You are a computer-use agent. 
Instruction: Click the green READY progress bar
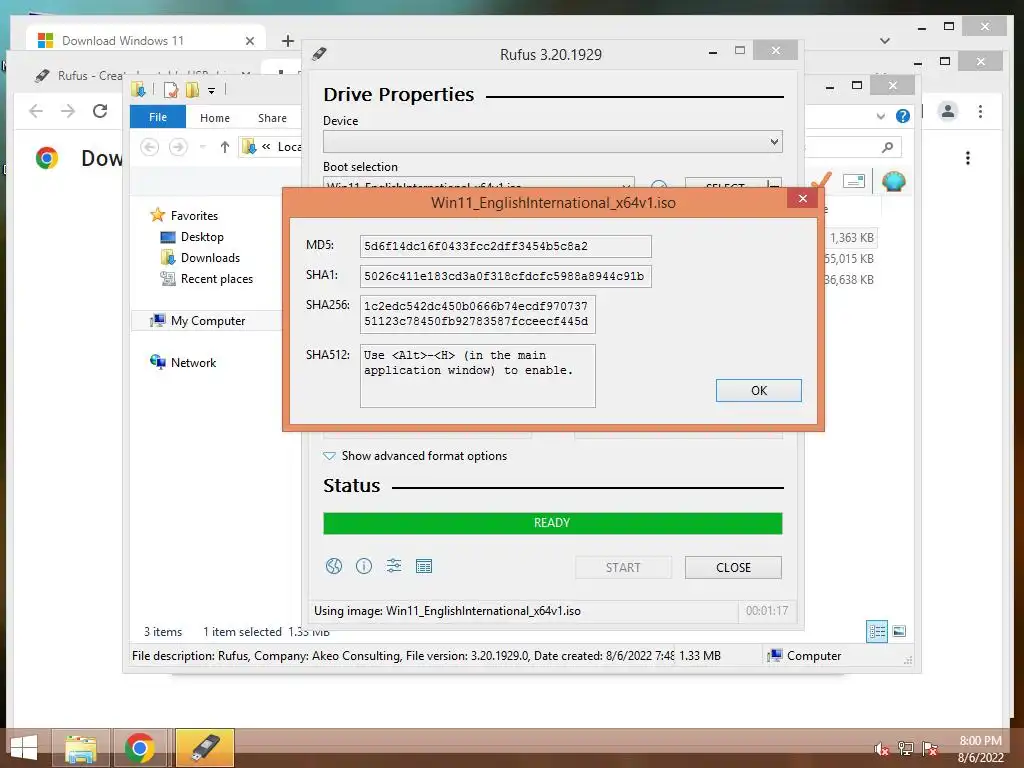[x=552, y=523]
